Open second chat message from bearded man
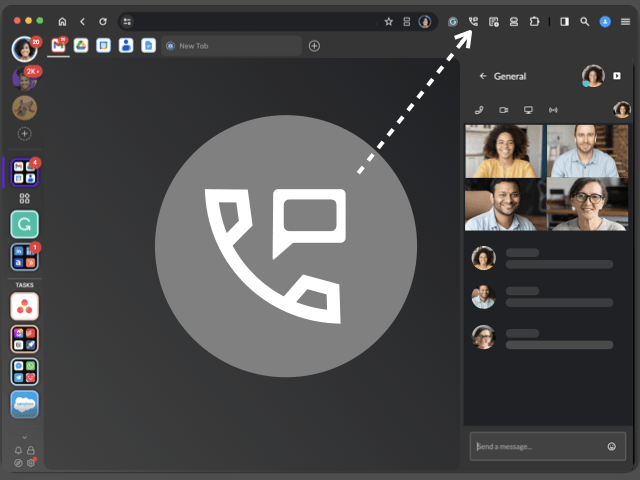640x480 pixels. pos(542,297)
